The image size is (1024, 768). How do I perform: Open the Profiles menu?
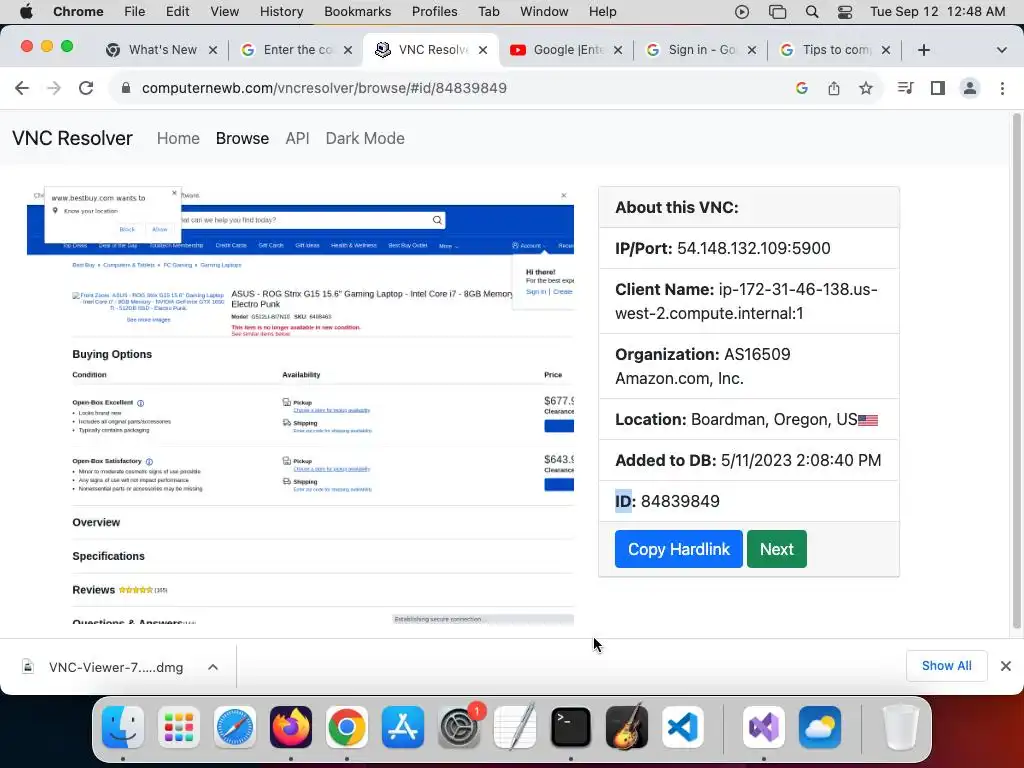[x=434, y=12]
